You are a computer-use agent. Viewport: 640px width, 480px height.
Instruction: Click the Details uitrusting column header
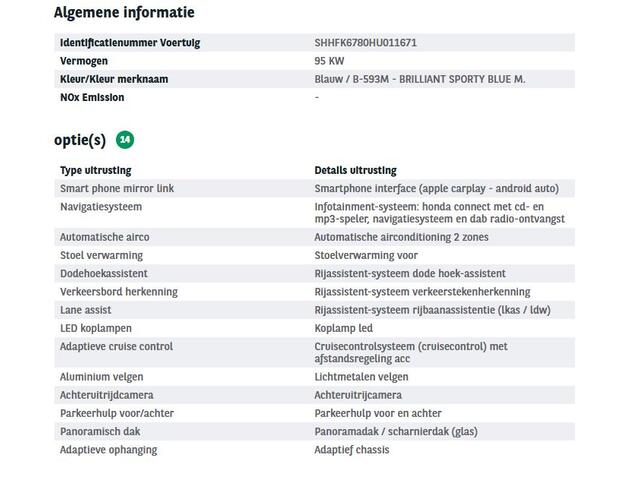coord(355,170)
